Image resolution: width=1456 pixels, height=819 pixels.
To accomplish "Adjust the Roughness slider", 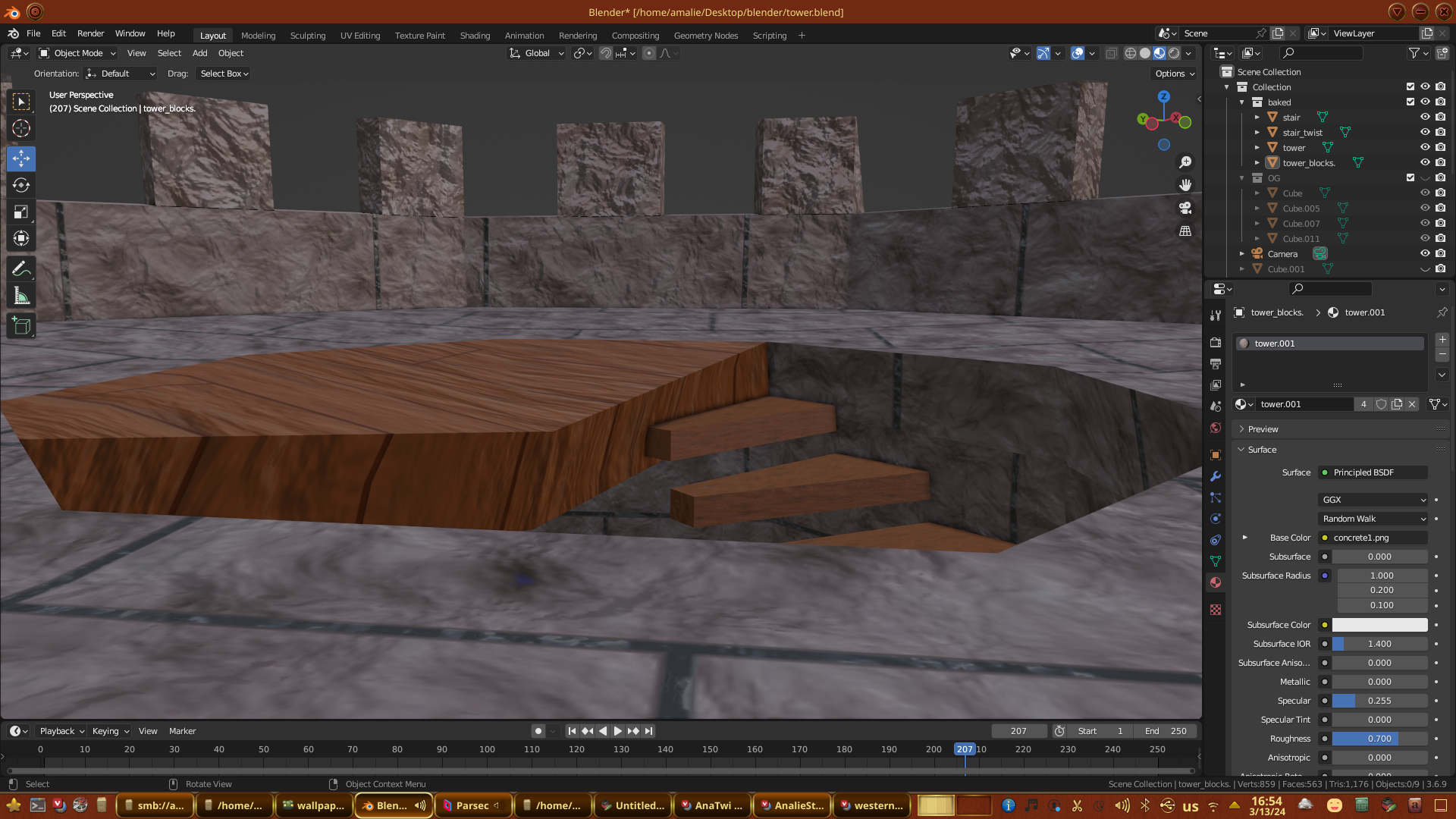I will pyautogui.click(x=1379, y=739).
